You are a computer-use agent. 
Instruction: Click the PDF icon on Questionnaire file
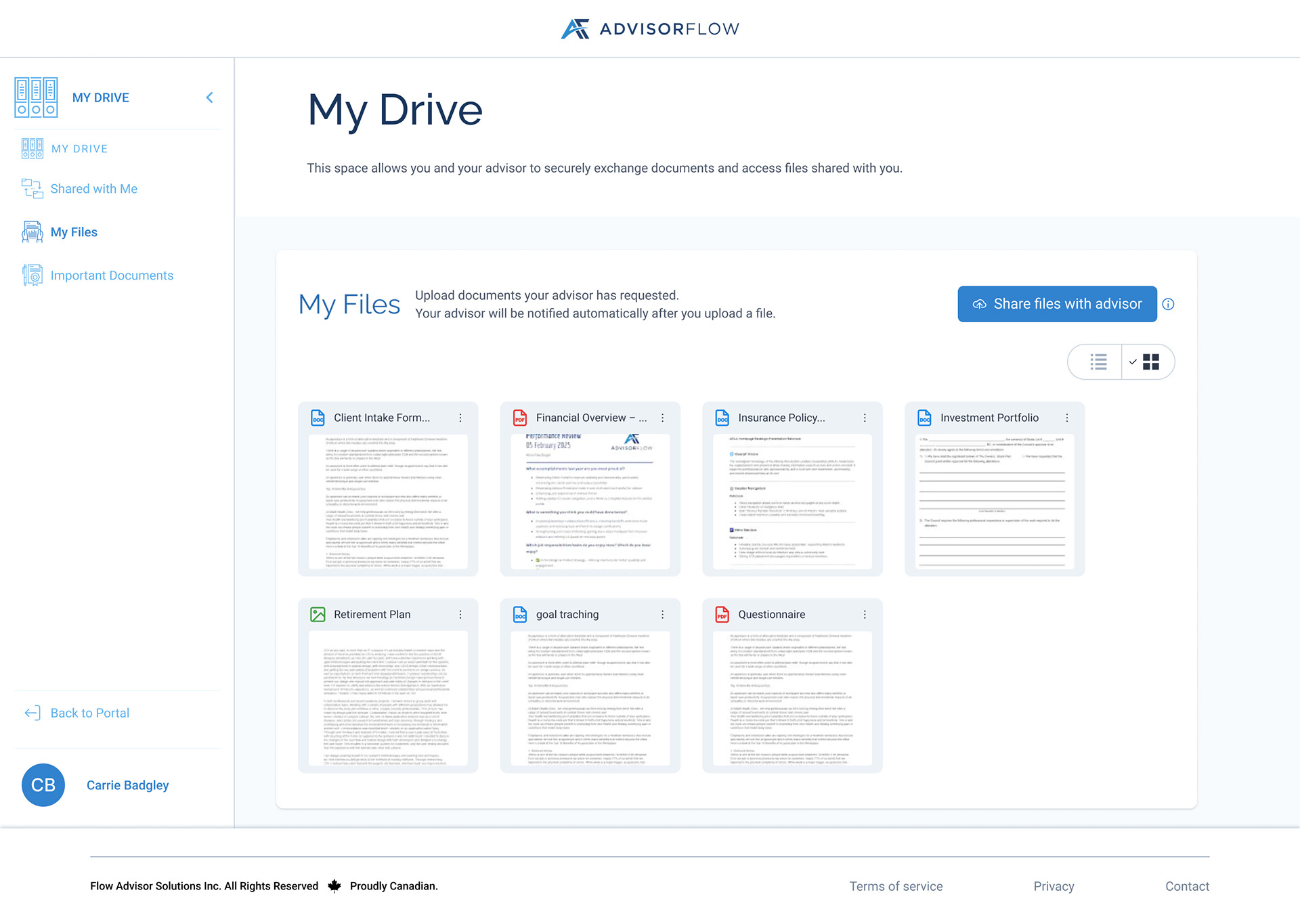coord(722,615)
